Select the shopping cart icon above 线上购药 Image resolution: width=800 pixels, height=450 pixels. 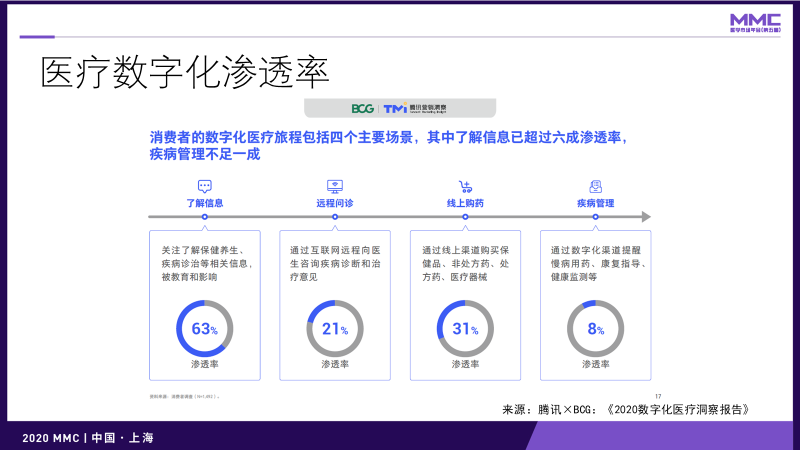pos(465,186)
